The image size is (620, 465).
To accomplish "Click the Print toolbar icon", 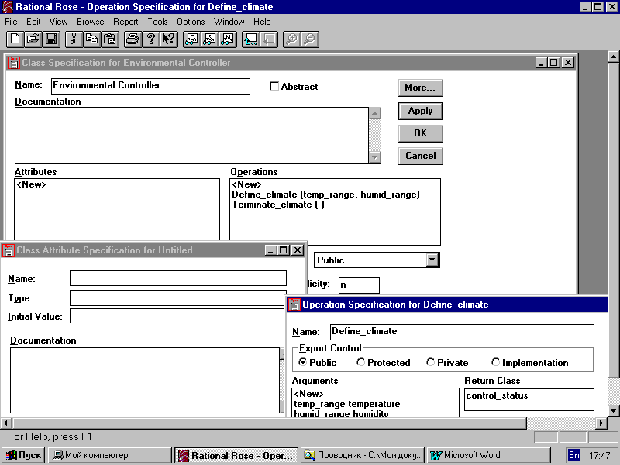I will click(133, 39).
